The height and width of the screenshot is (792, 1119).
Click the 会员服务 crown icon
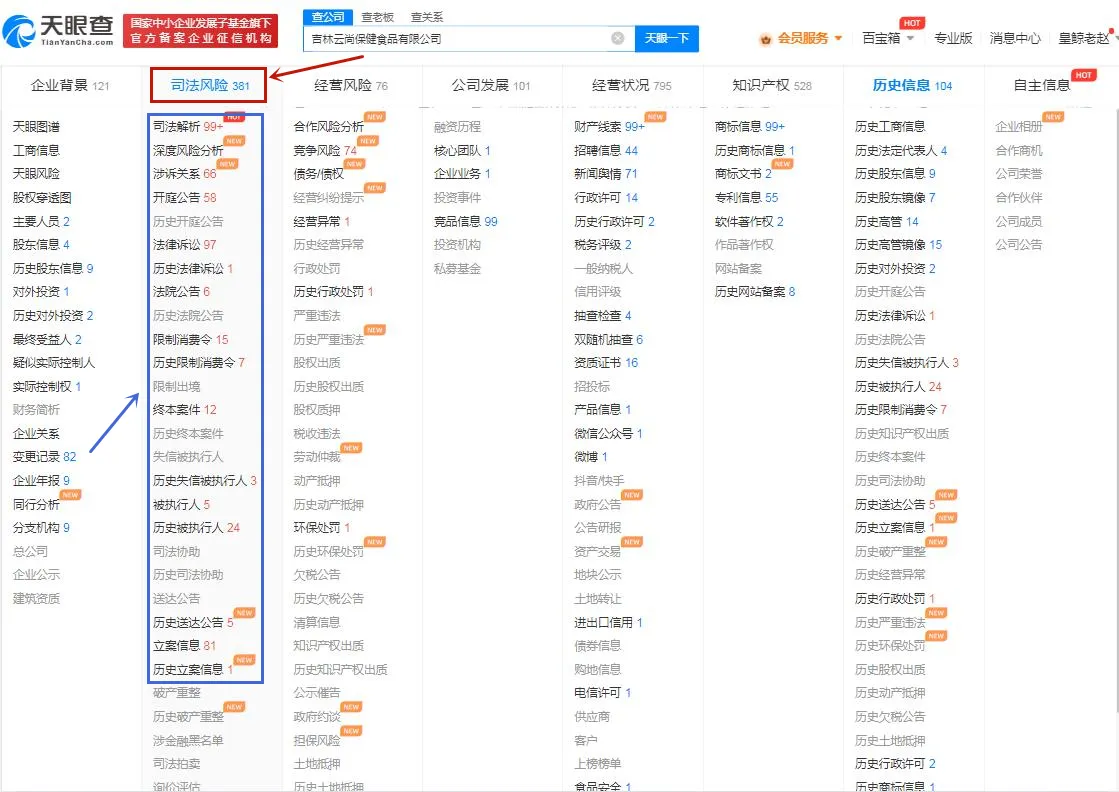click(766, 39)
